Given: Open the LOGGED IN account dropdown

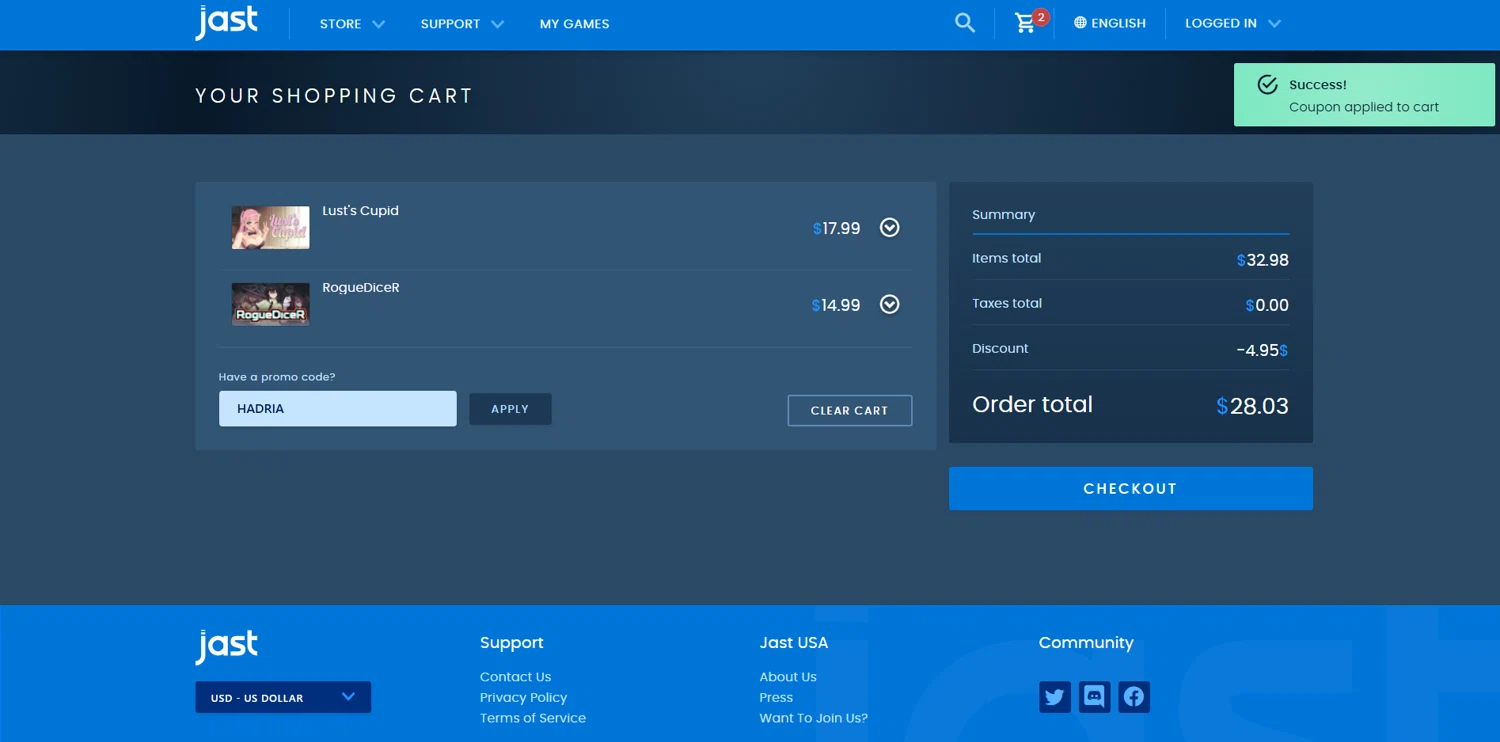Looking at the screenshot, I should pyautogui.click(x=1232, y=23).
